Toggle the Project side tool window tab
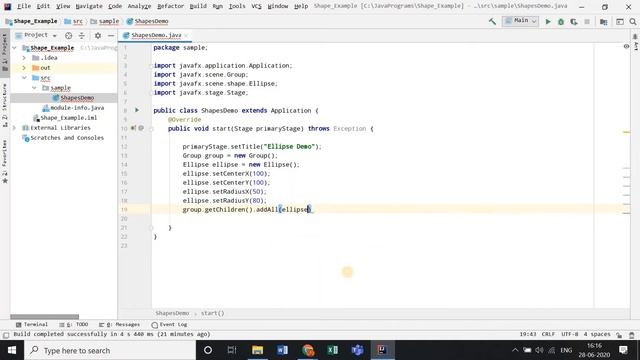640x360 pixels. pos(5,53)
